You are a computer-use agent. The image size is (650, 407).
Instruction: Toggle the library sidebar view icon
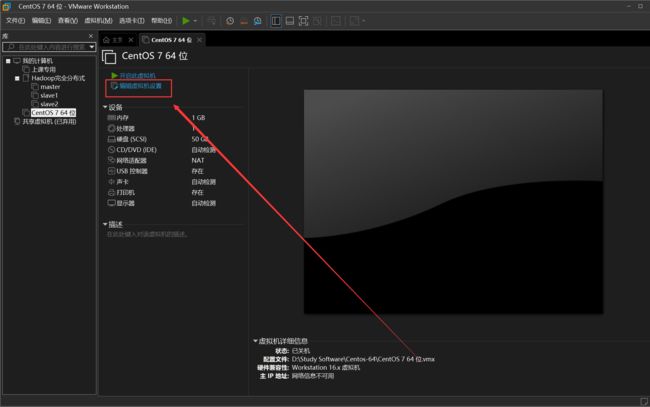click(x=276, y=21)
